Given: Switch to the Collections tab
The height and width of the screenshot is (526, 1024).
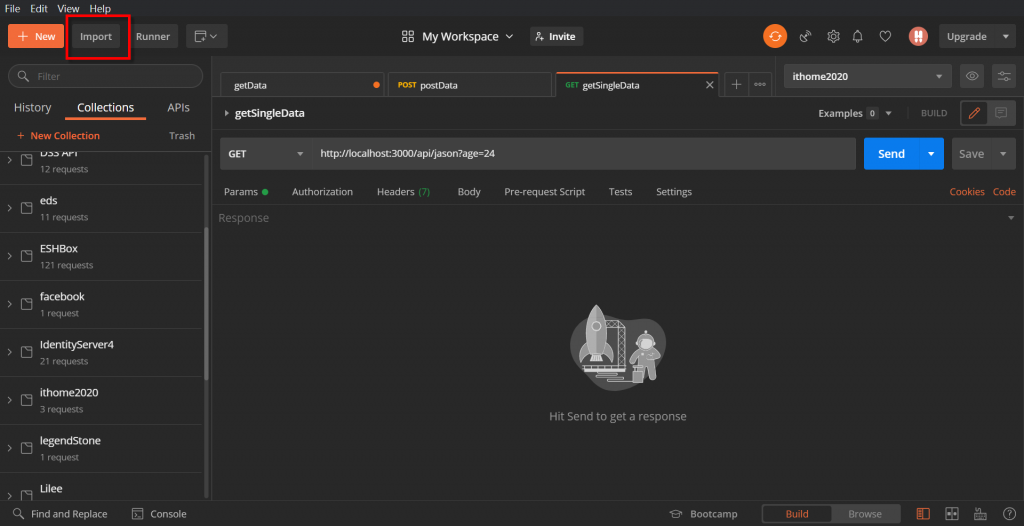Looking at the screenshot, I should point(105,108).
